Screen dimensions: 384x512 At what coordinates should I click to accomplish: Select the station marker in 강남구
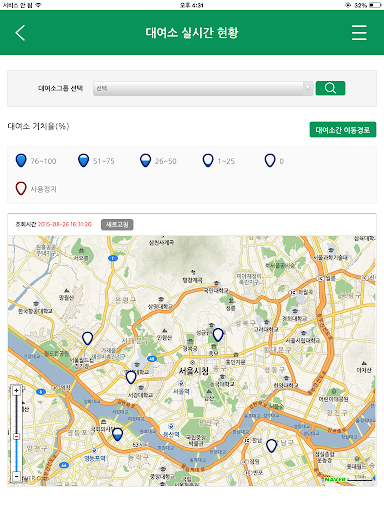tap(271, 446)
